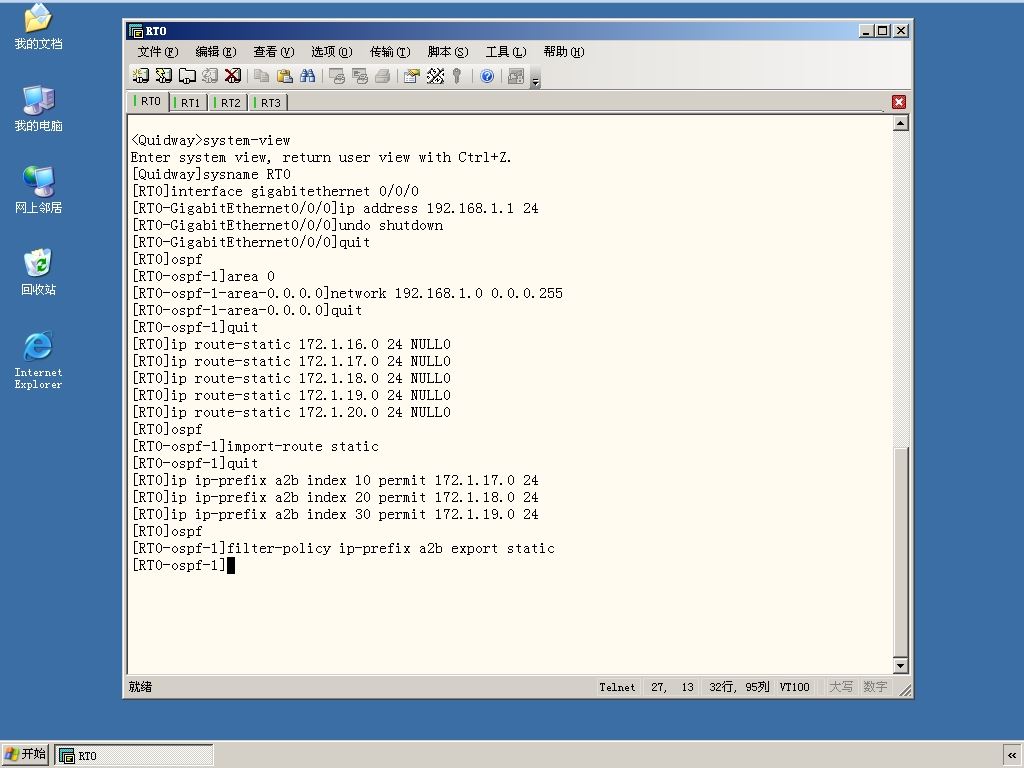Click the Paste clipboard icon

(284, 76)
